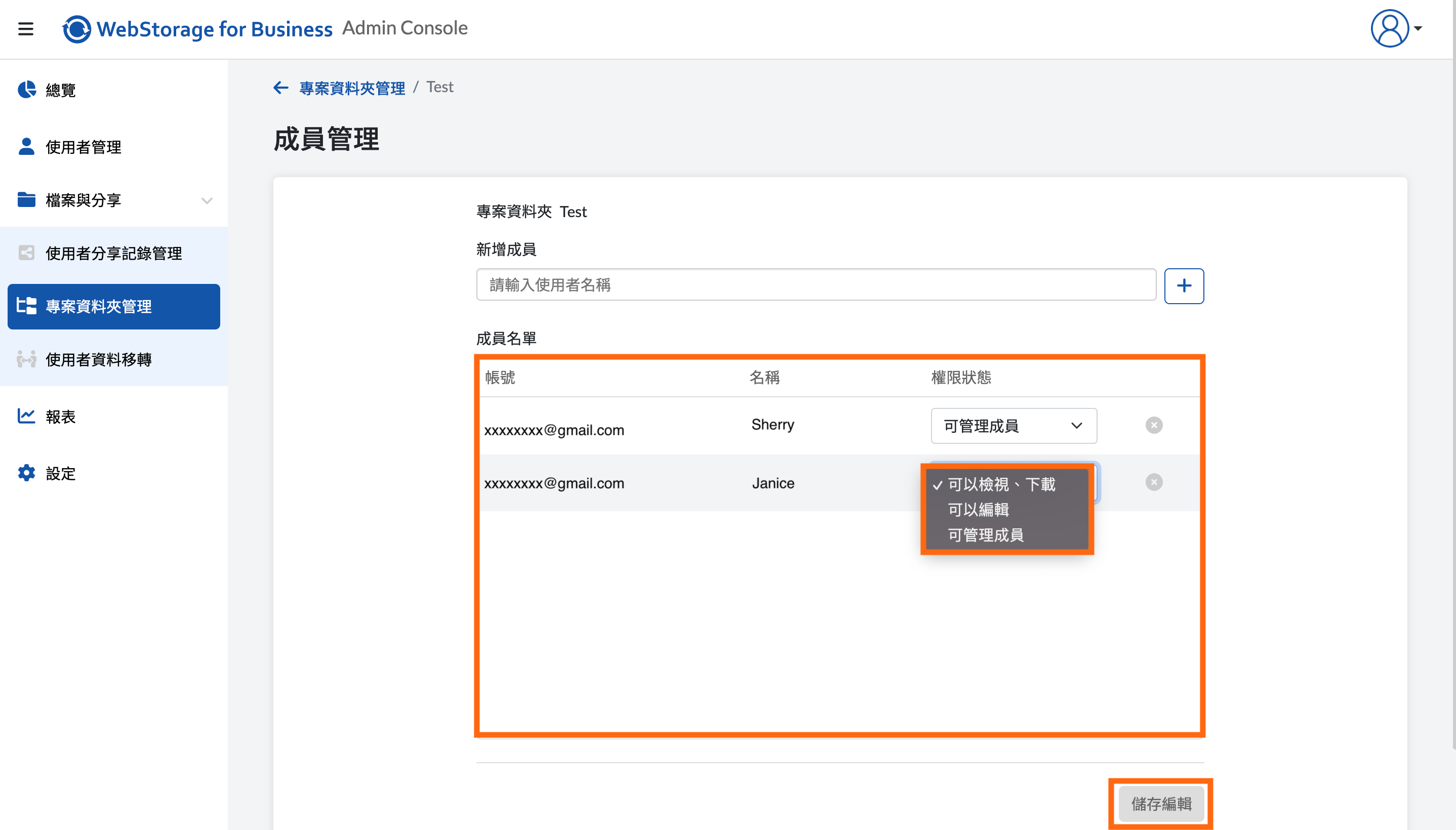Click the 報表 chart icon
Image resolution: width=1456 pixels, height=830 pixels.
click(26, 416)
